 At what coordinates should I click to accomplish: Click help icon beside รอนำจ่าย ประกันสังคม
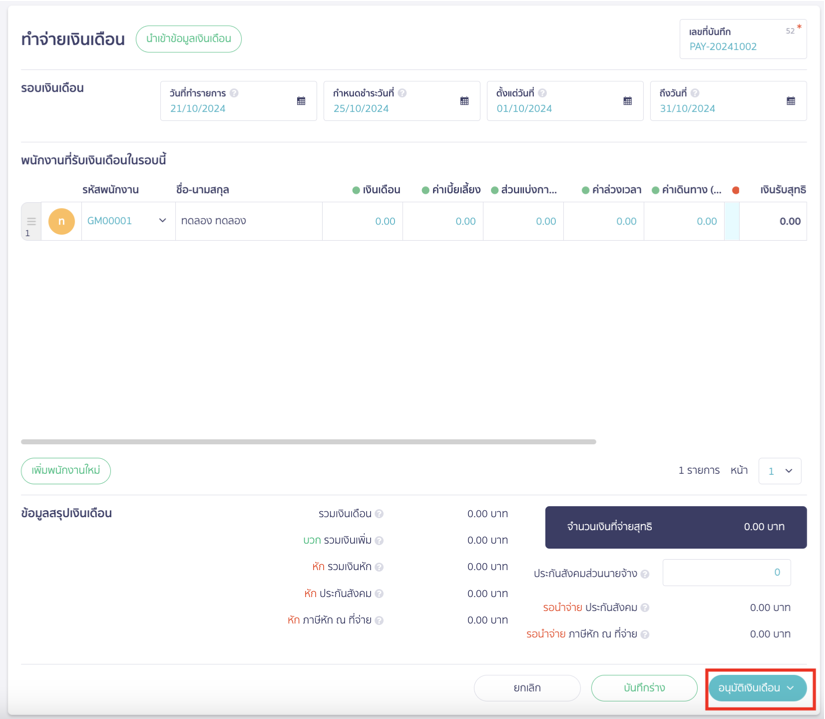(645, 608)
